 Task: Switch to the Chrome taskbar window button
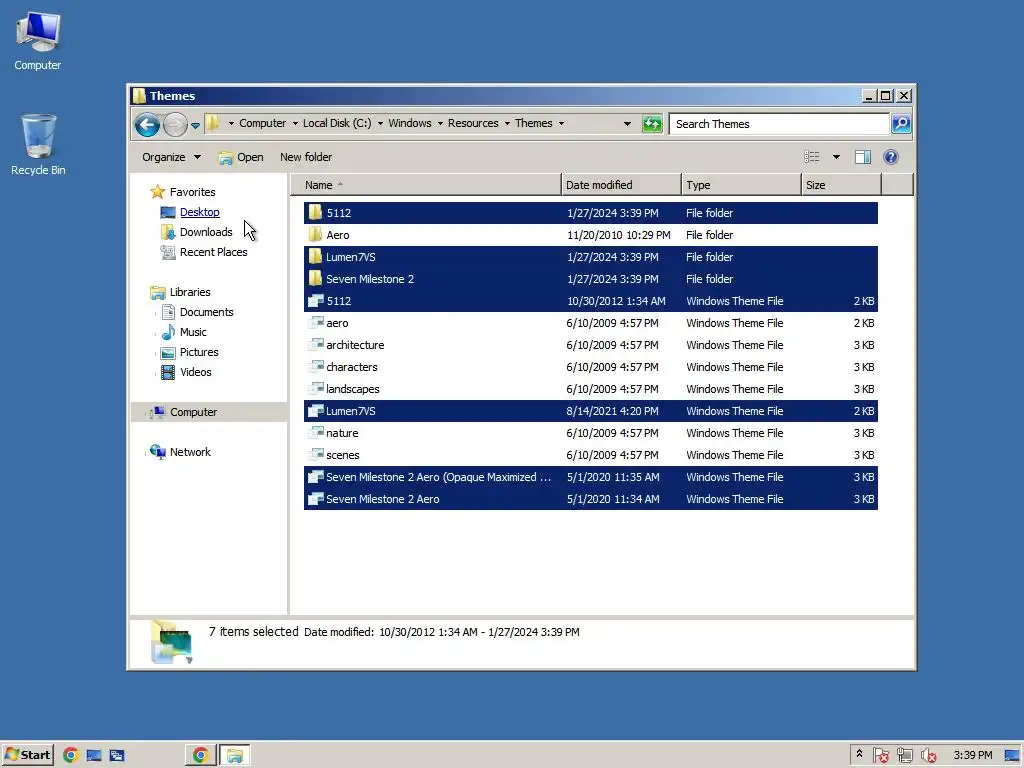click(200, 755)
